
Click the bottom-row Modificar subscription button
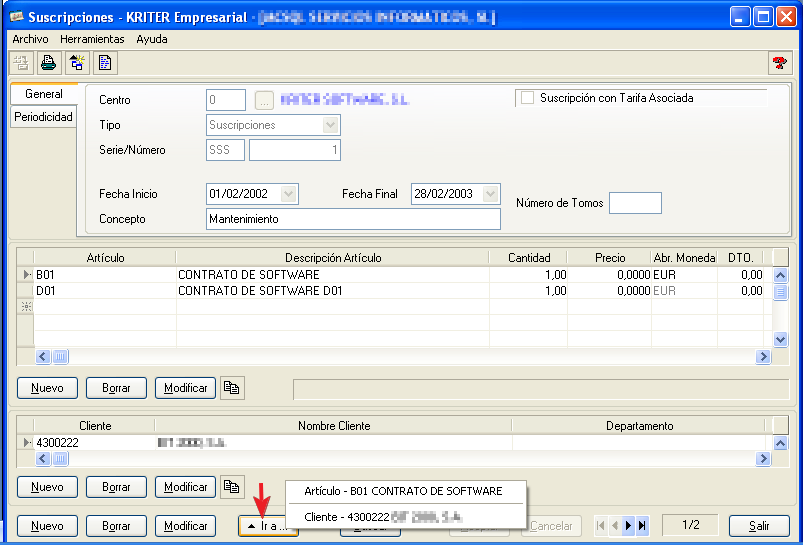coord(185,526)
